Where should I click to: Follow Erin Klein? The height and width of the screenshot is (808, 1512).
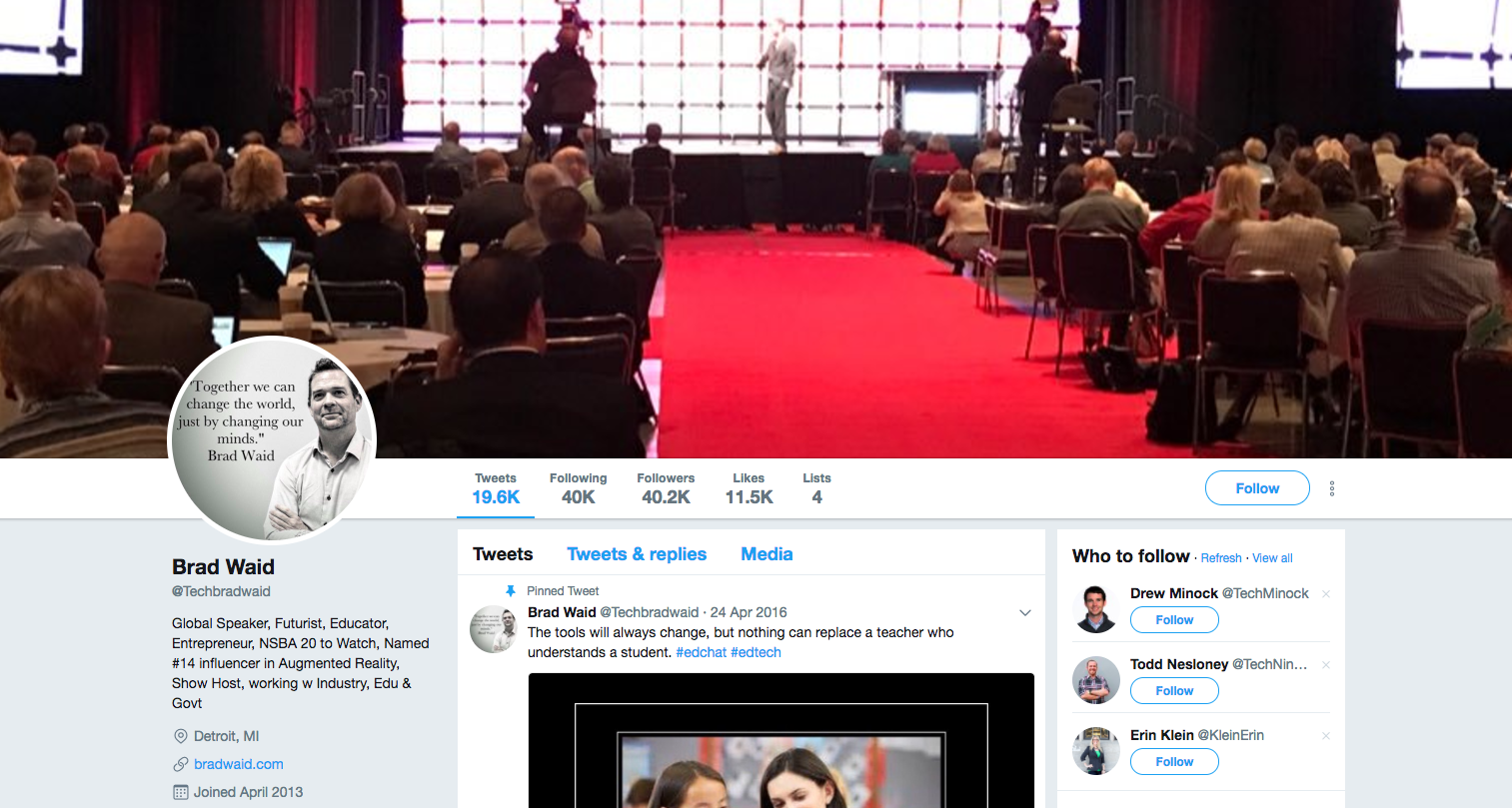tap(1174, 762)
